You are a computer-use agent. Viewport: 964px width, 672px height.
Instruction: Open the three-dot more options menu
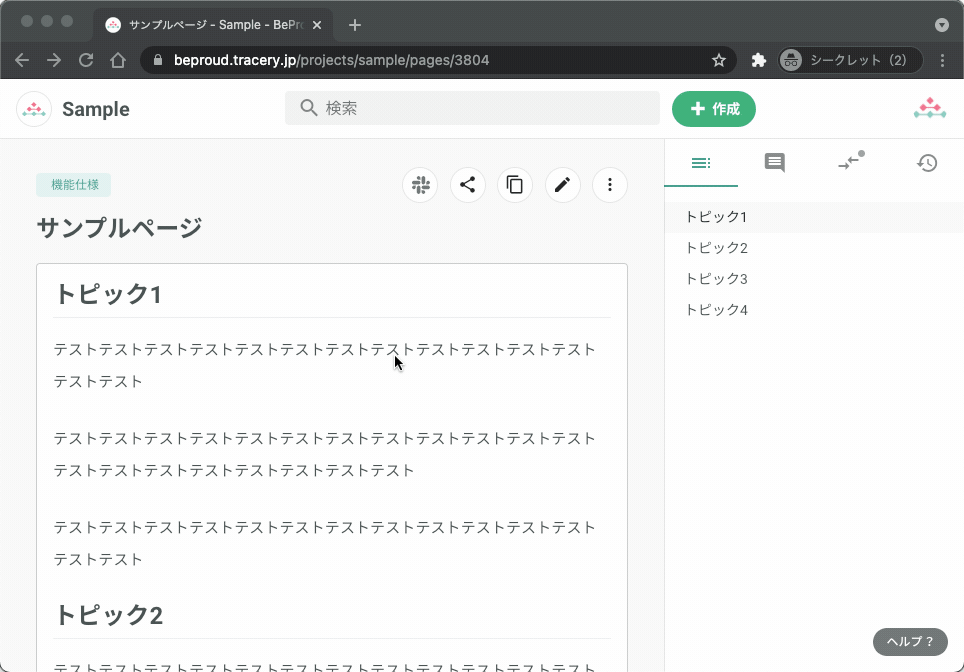tap(610, 185)
